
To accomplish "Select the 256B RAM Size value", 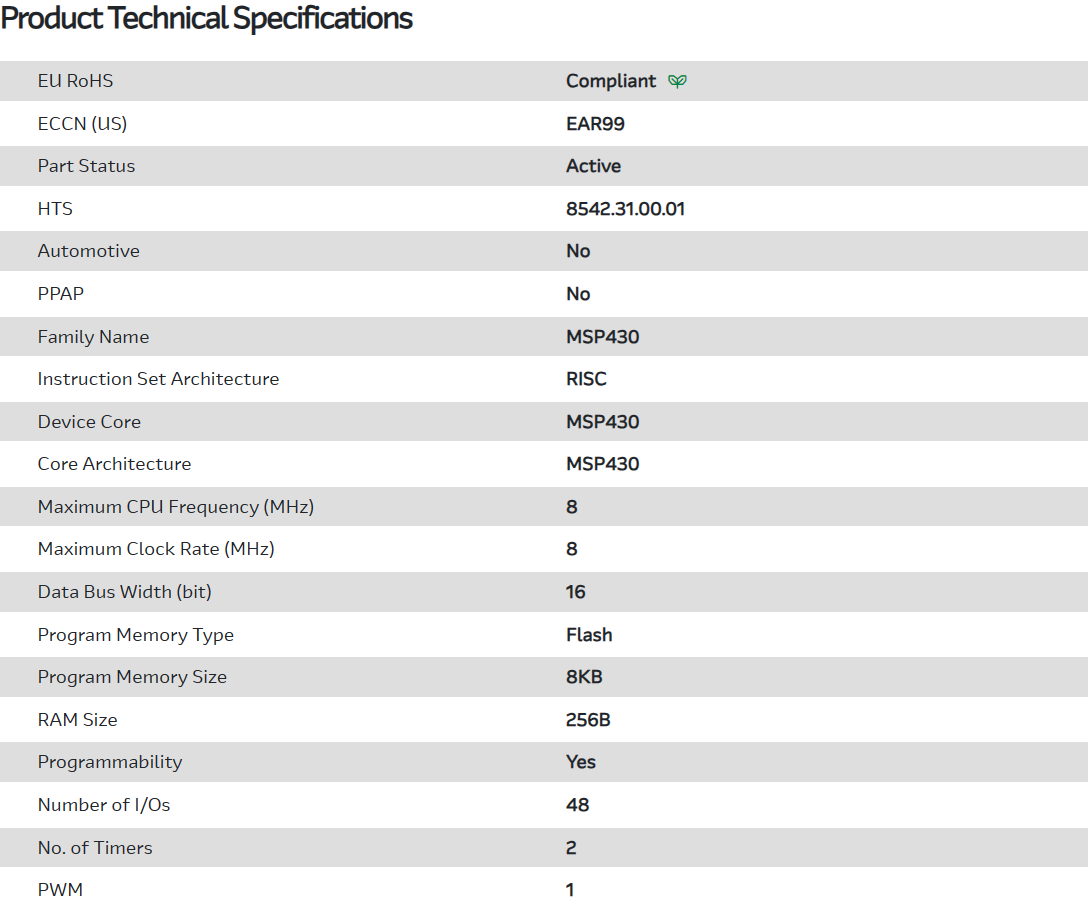I will (588, 720).
